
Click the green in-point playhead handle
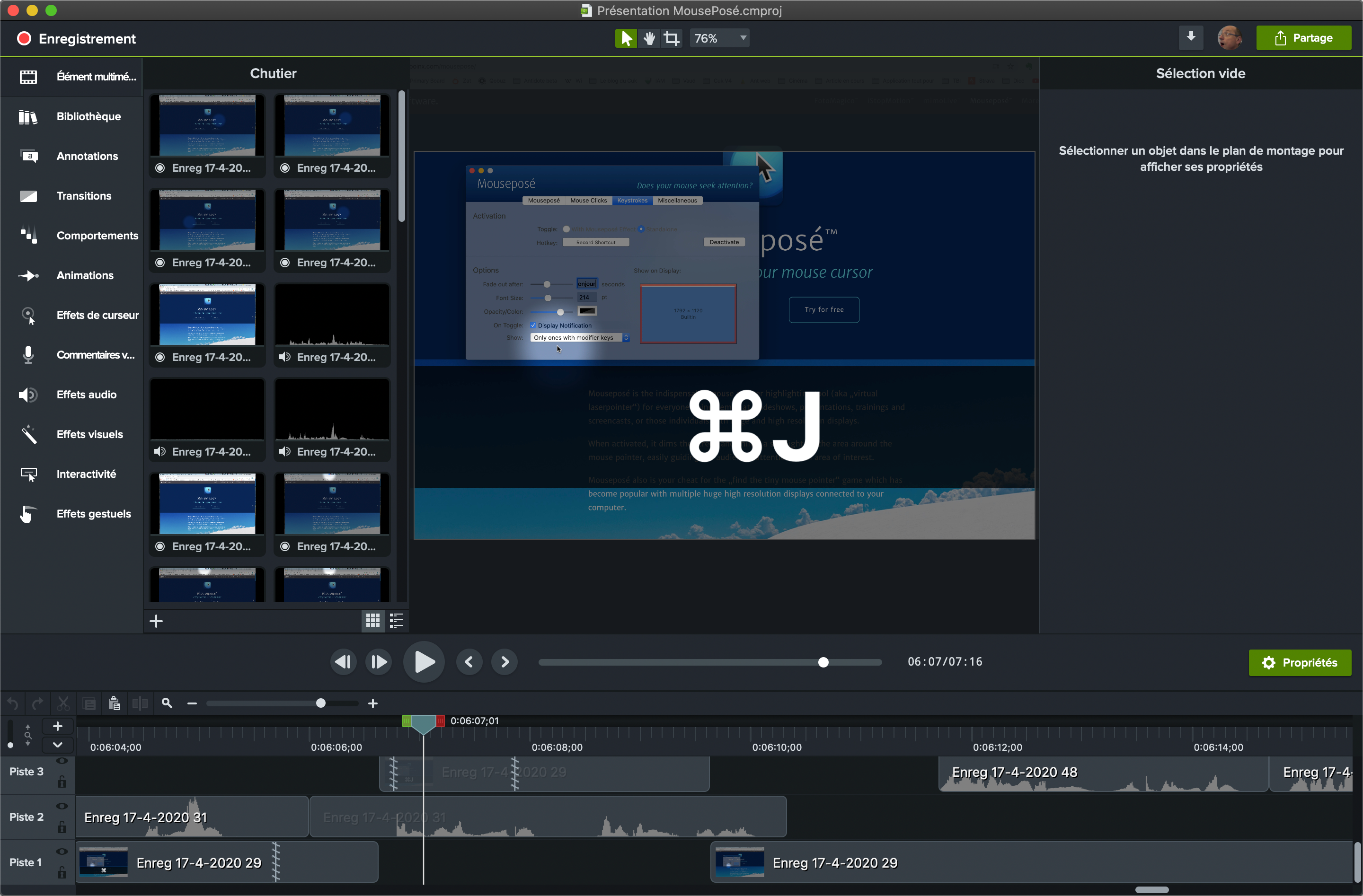(407, 721)
